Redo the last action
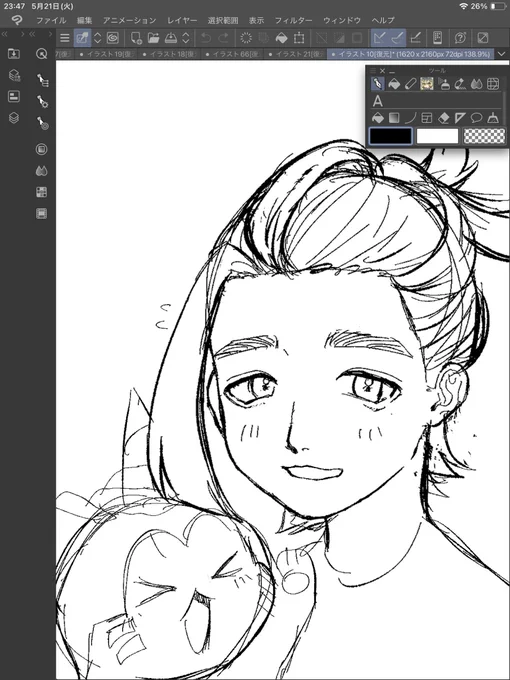The image size is (510, 680). 224,38
